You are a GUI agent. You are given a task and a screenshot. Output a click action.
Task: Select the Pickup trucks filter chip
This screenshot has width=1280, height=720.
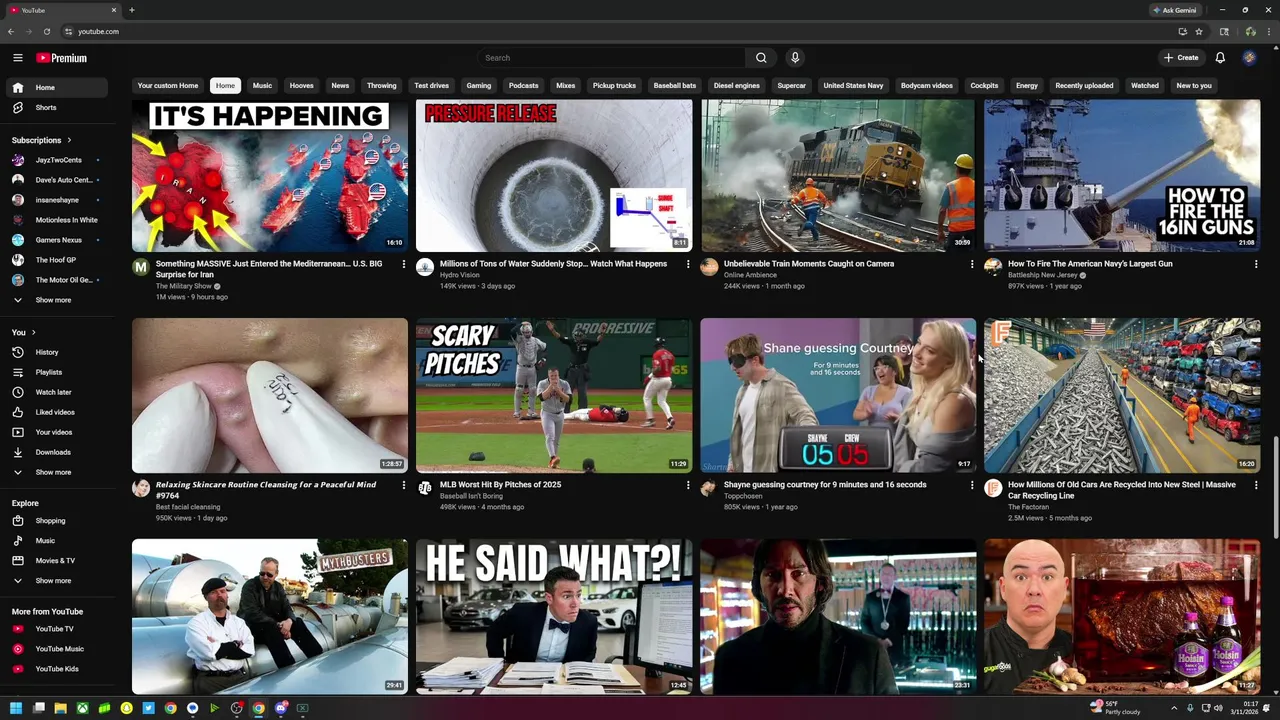point(614,86)
